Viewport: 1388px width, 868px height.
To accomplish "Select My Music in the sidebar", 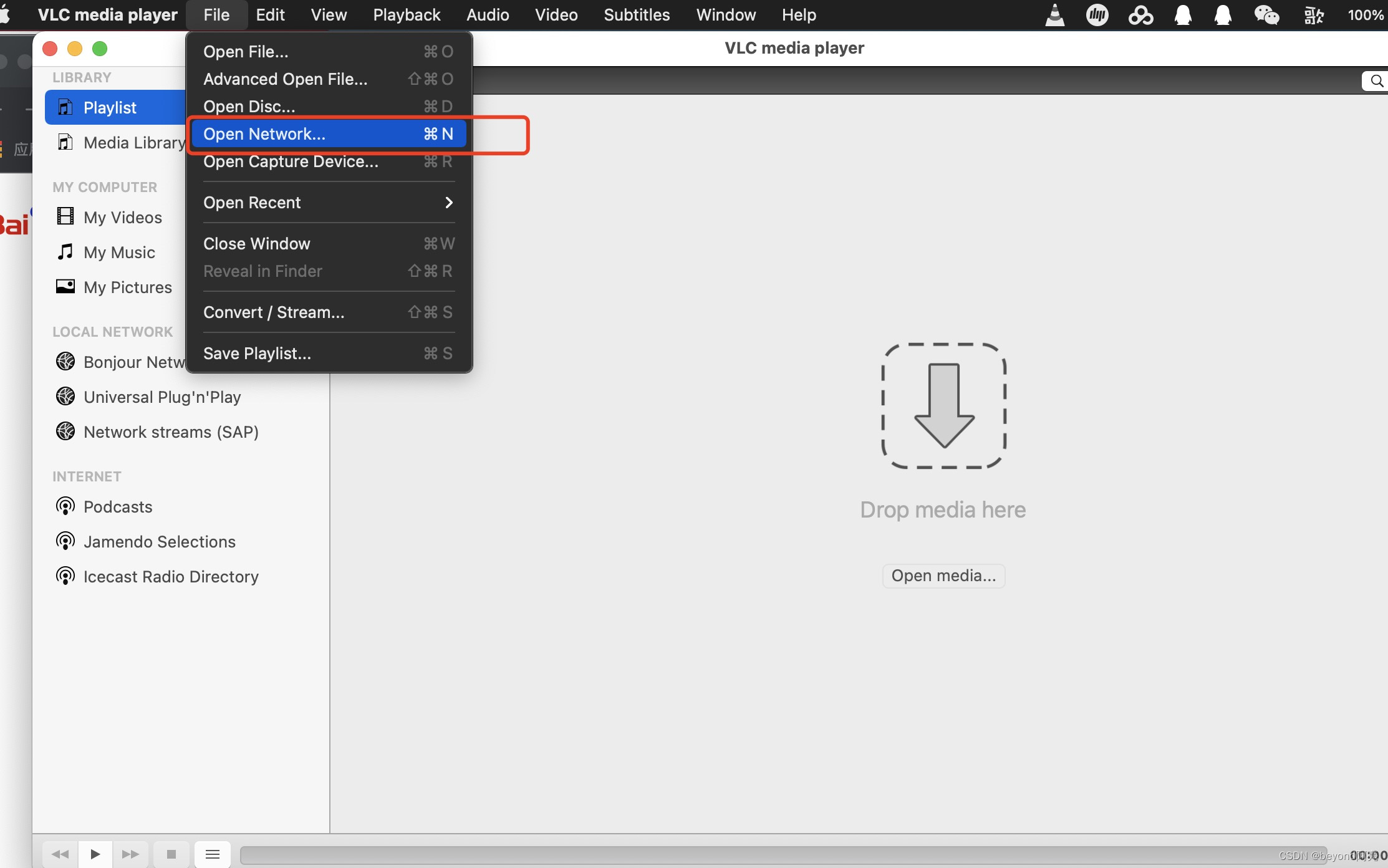I will coord(118,252).
